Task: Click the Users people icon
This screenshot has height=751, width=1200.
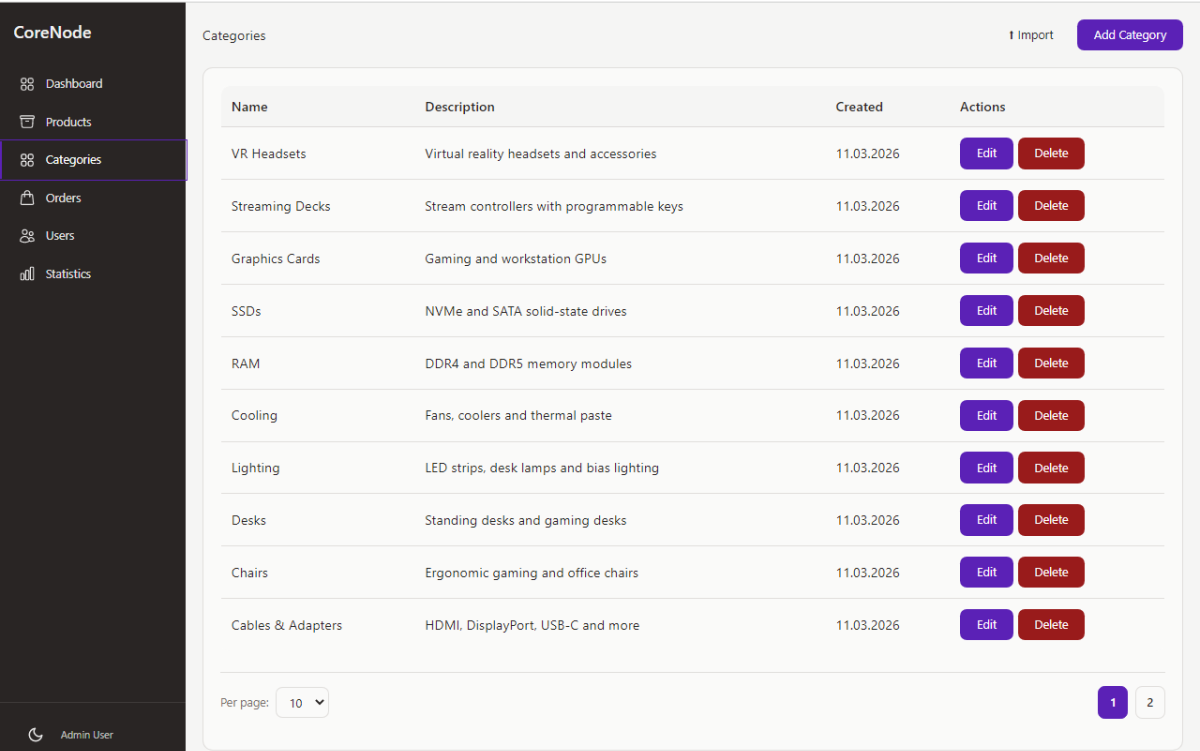Action: tap(27, 236)
